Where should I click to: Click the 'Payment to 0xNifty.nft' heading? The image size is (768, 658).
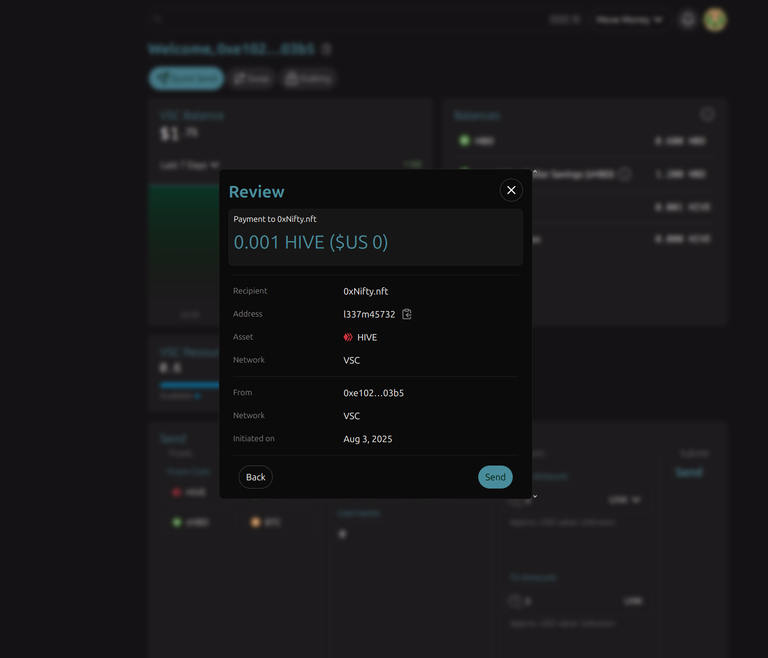click(x=275, y=219)
